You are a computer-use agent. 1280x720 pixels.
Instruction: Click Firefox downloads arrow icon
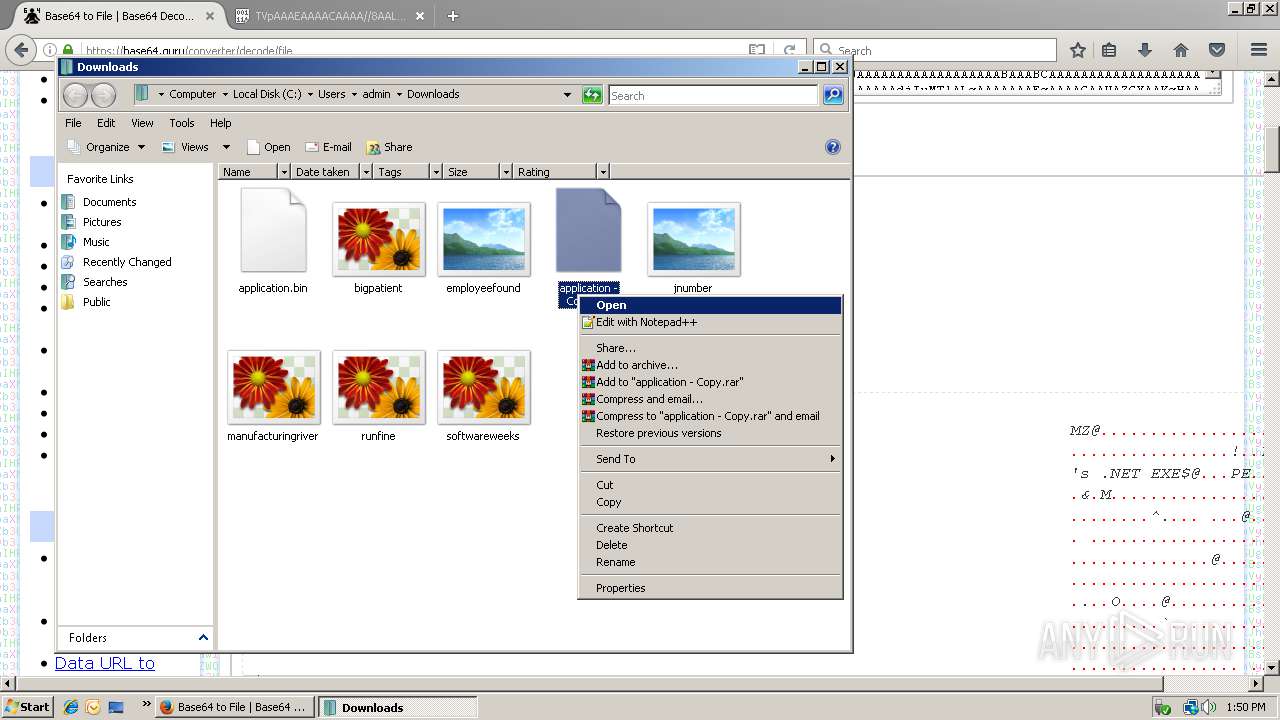click(x=1145, y=50)
